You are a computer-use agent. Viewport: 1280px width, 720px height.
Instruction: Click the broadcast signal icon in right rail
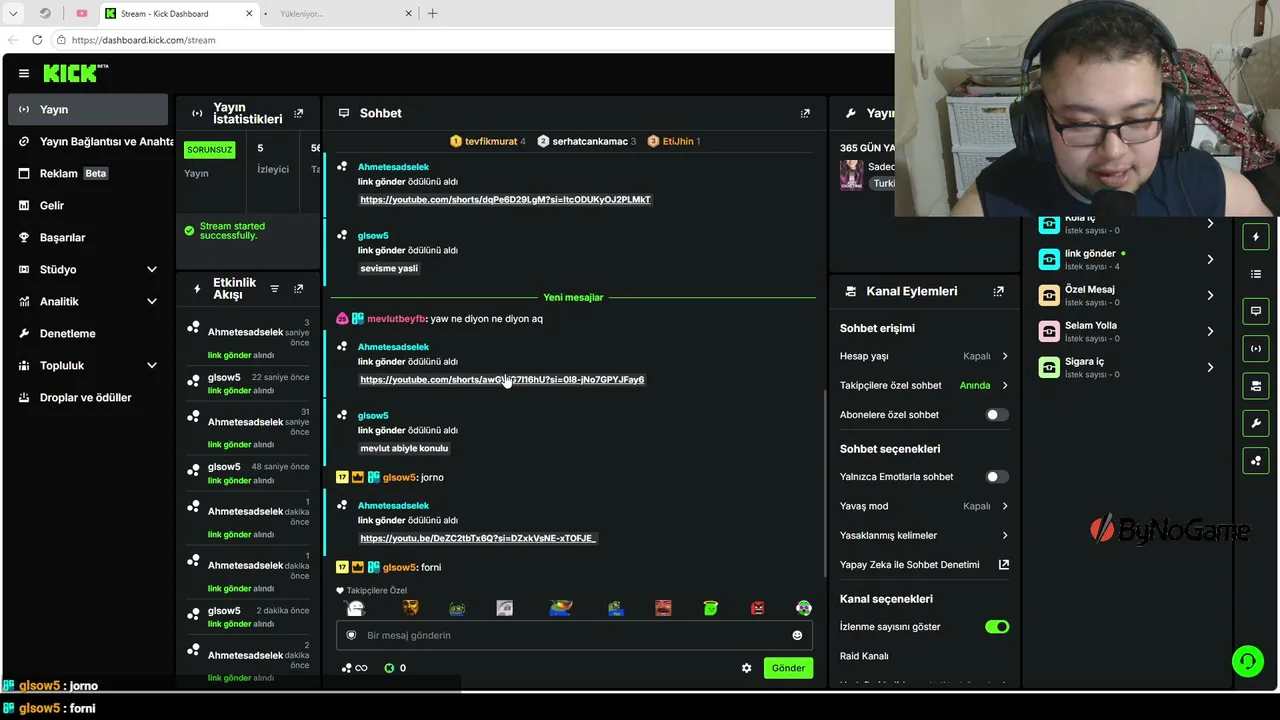(1256, 348)
